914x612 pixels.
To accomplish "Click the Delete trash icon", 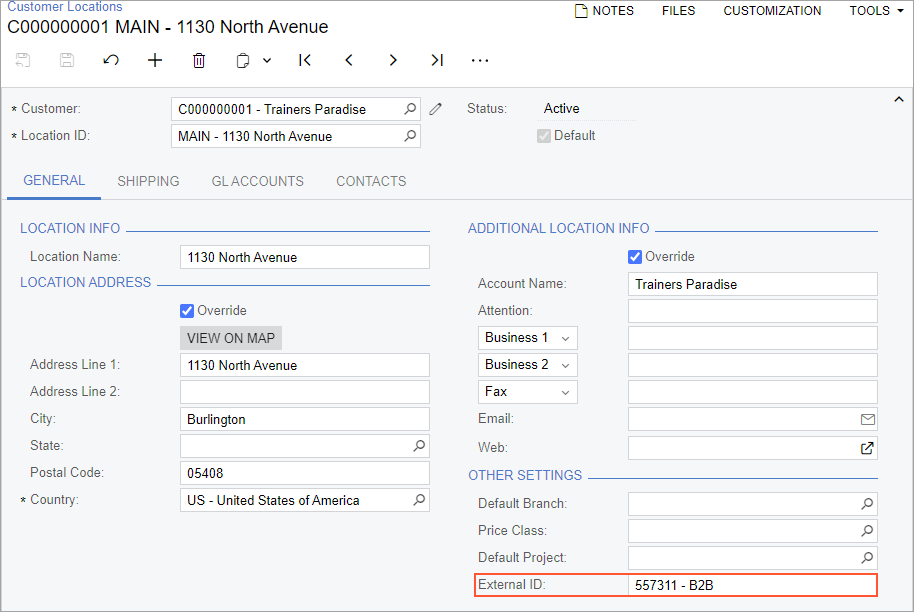I will point(199,61).
